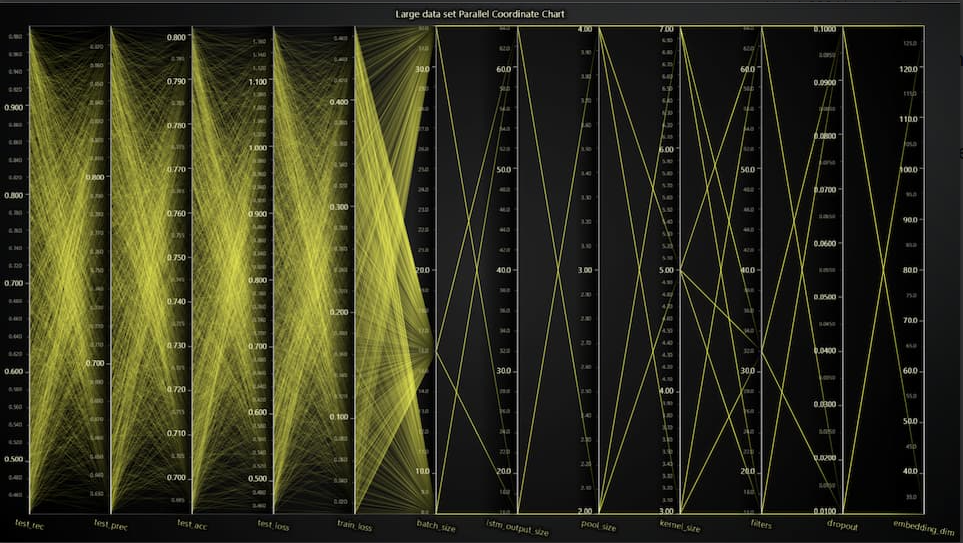Select the kernel_size axis label
The image size is (963, 543).
pos(680,526)
